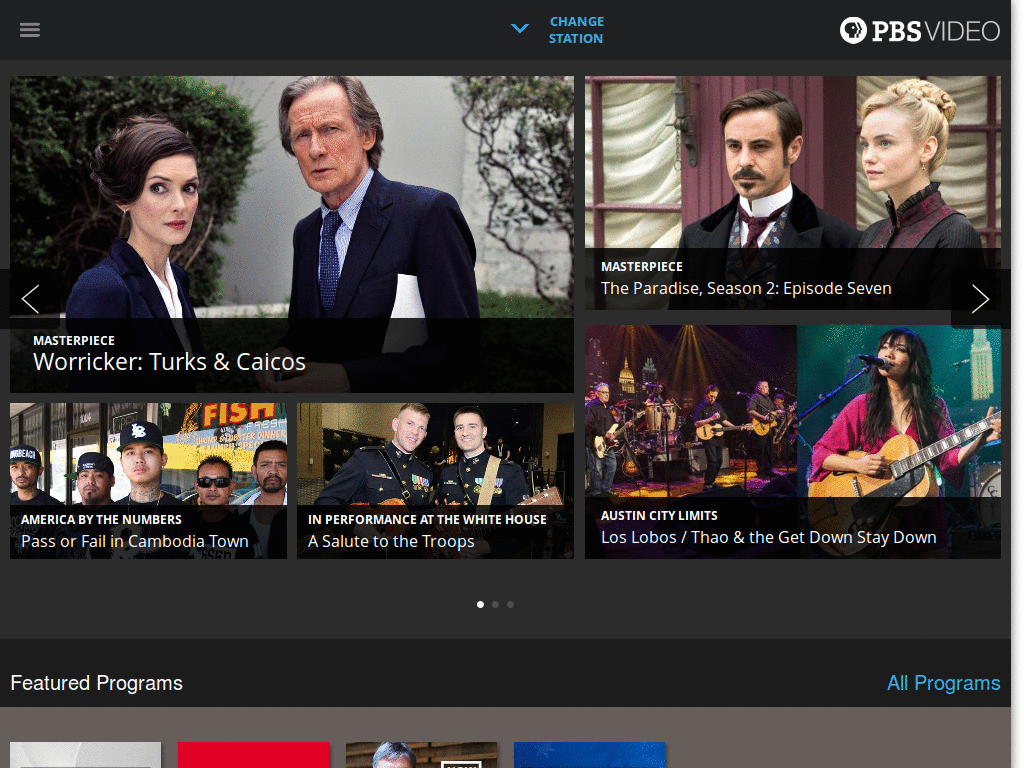1024x768 pixels.
Task: Select the second carousel page dot
Action: [x=496, y=605]
